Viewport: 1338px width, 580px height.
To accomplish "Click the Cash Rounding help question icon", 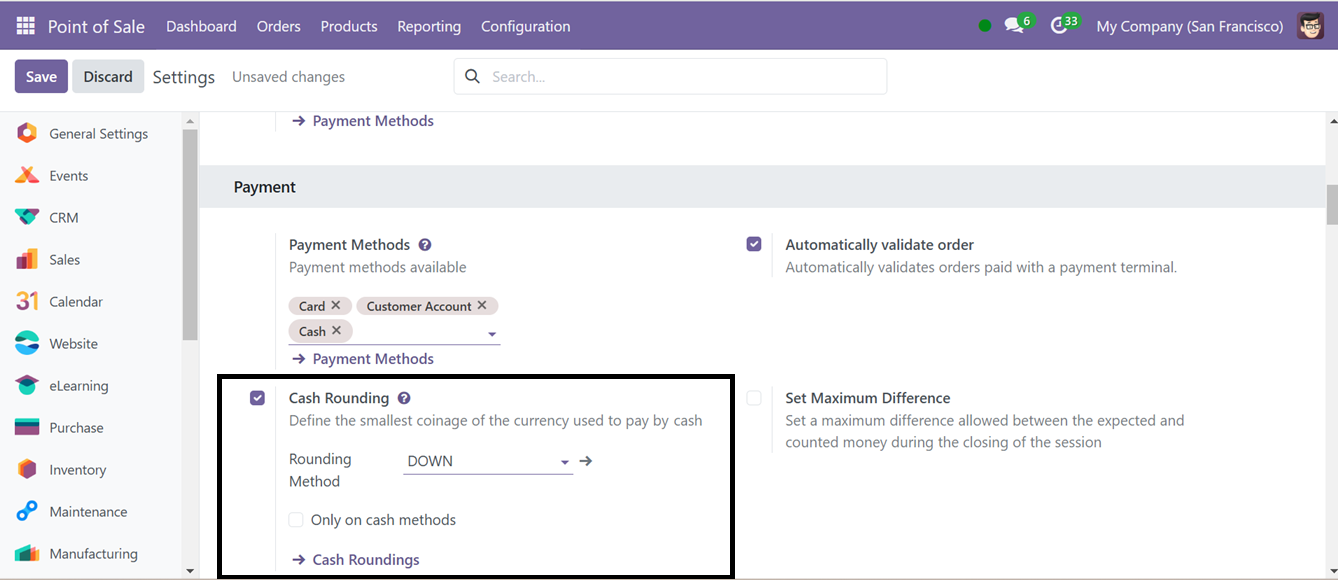I will coord(404,398).
